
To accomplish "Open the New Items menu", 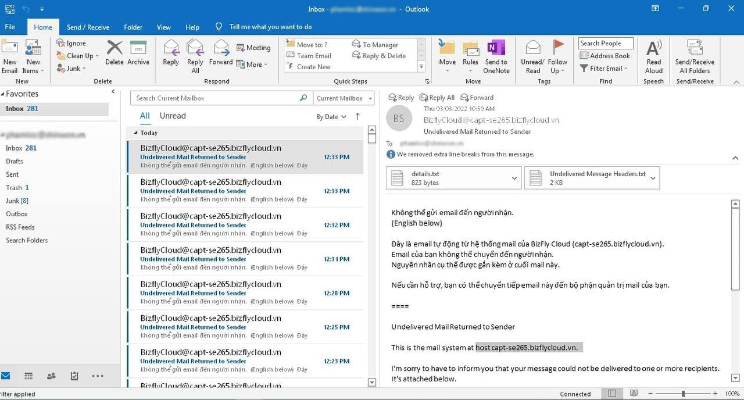I will point(33,56).
